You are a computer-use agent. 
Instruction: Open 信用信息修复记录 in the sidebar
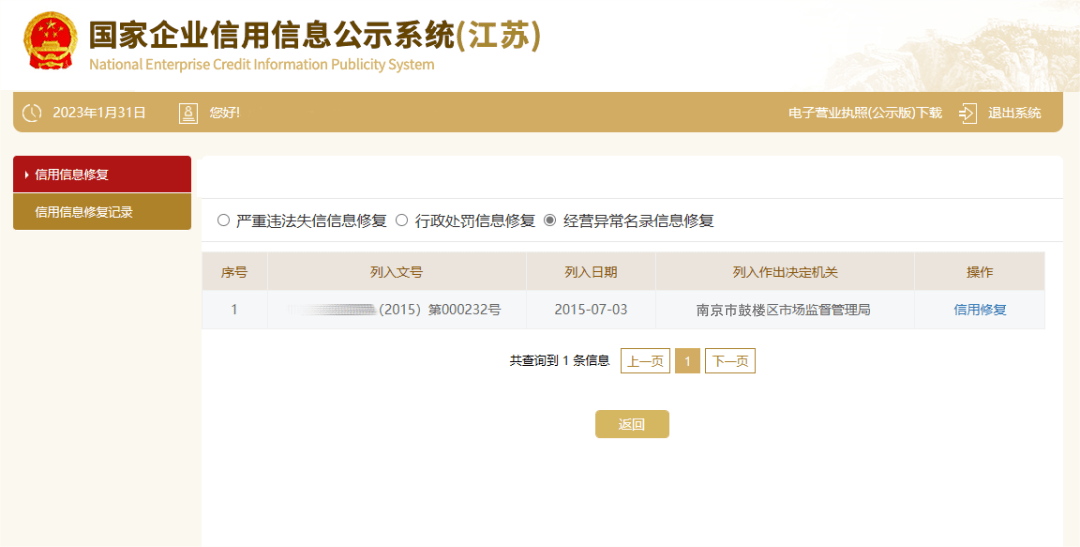tap(84, 212)
